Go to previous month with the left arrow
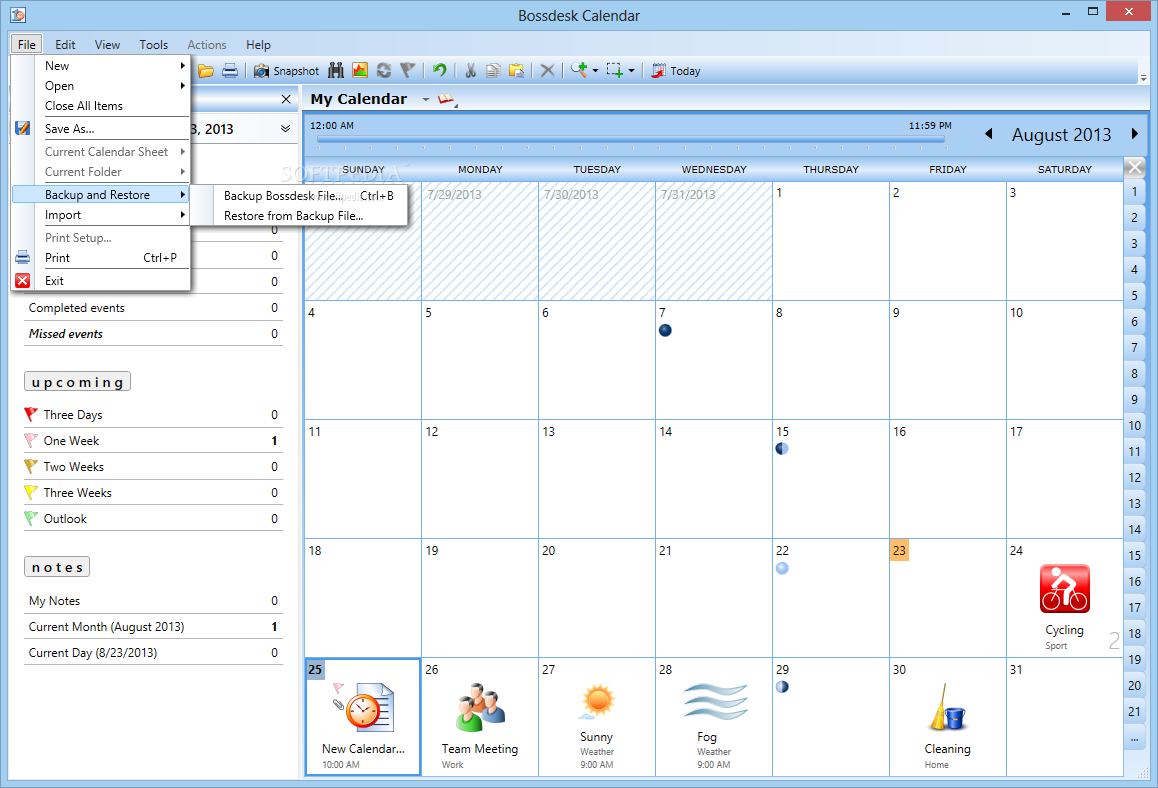1158x788 pixels. (989, 134)
